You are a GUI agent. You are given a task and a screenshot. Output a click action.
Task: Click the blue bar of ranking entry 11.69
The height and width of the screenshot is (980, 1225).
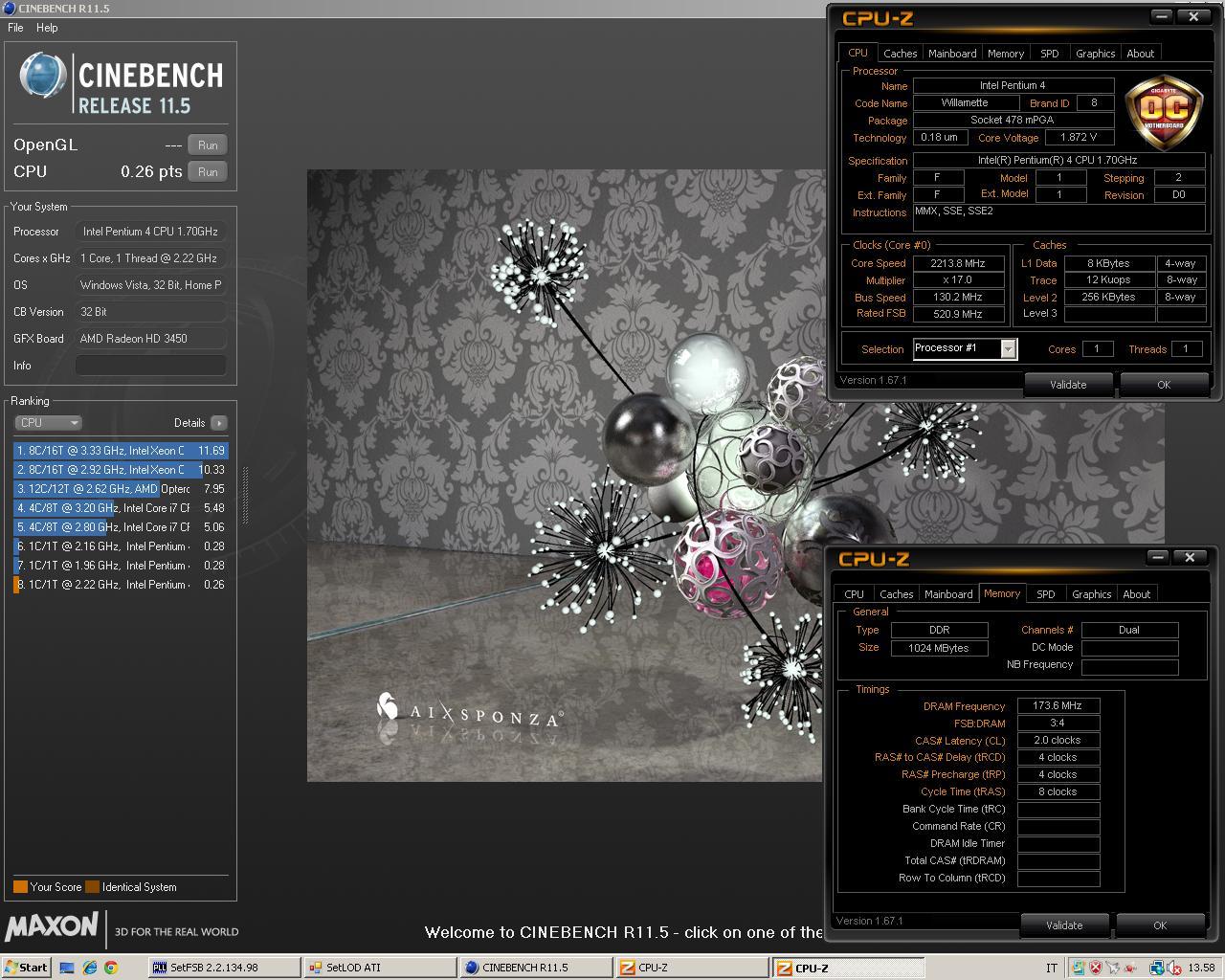point(122,451)
